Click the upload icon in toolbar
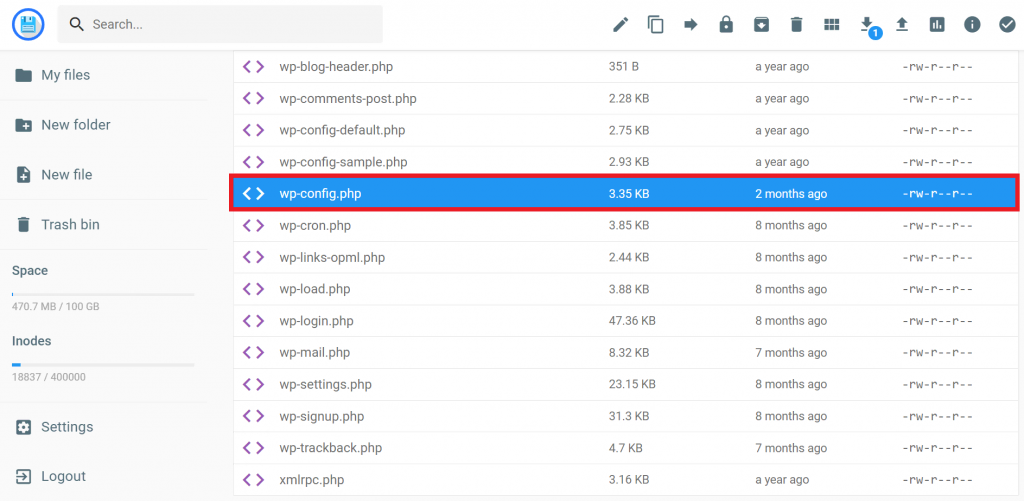 (x=902, y=25)
